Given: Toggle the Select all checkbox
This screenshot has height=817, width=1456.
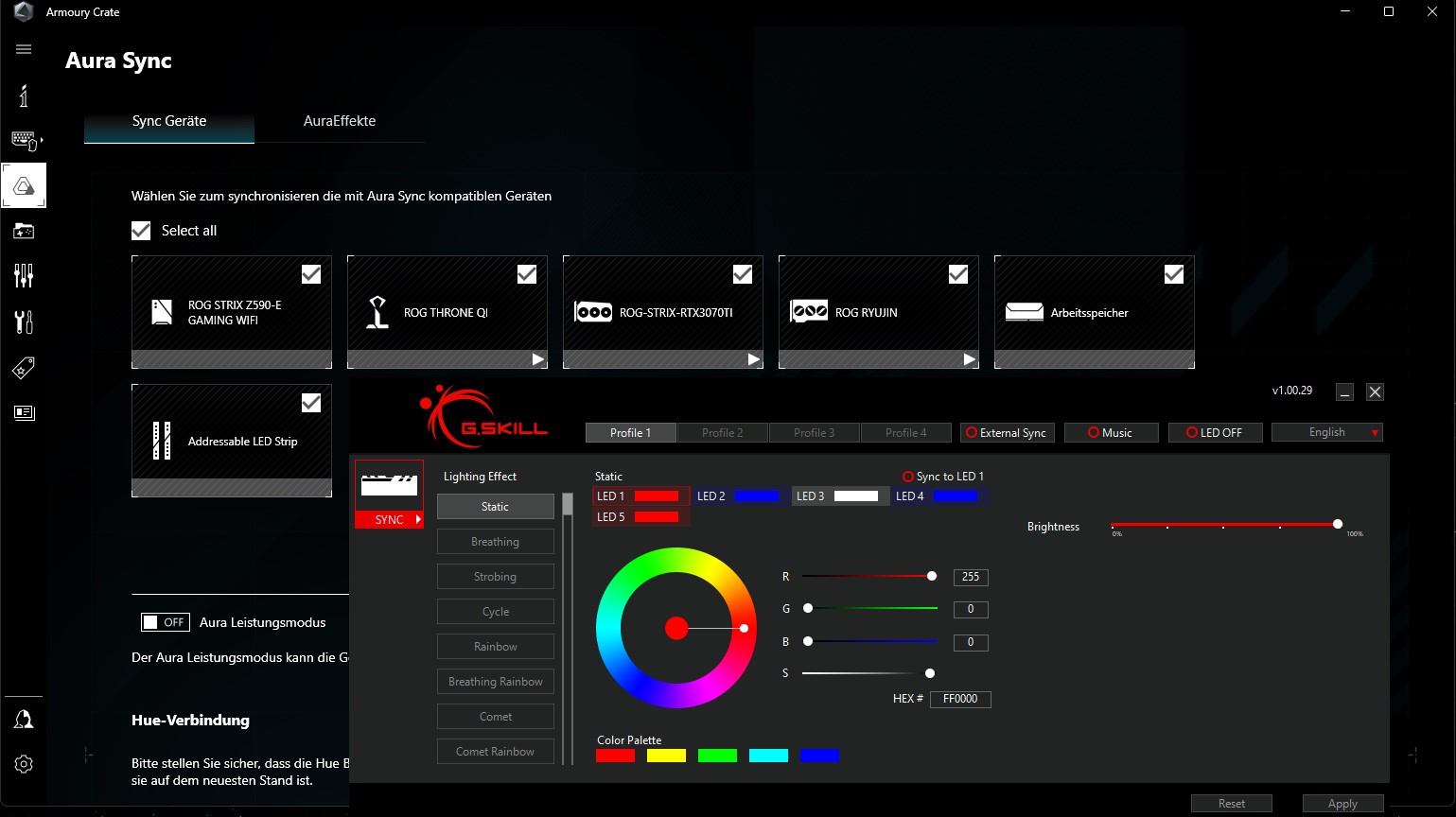Looking at the screenshot, I should coord(141,231).
